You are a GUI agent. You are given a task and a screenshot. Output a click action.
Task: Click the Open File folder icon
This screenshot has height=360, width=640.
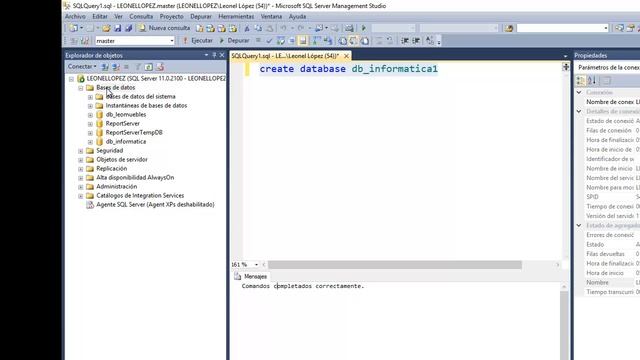click(106, 28)
